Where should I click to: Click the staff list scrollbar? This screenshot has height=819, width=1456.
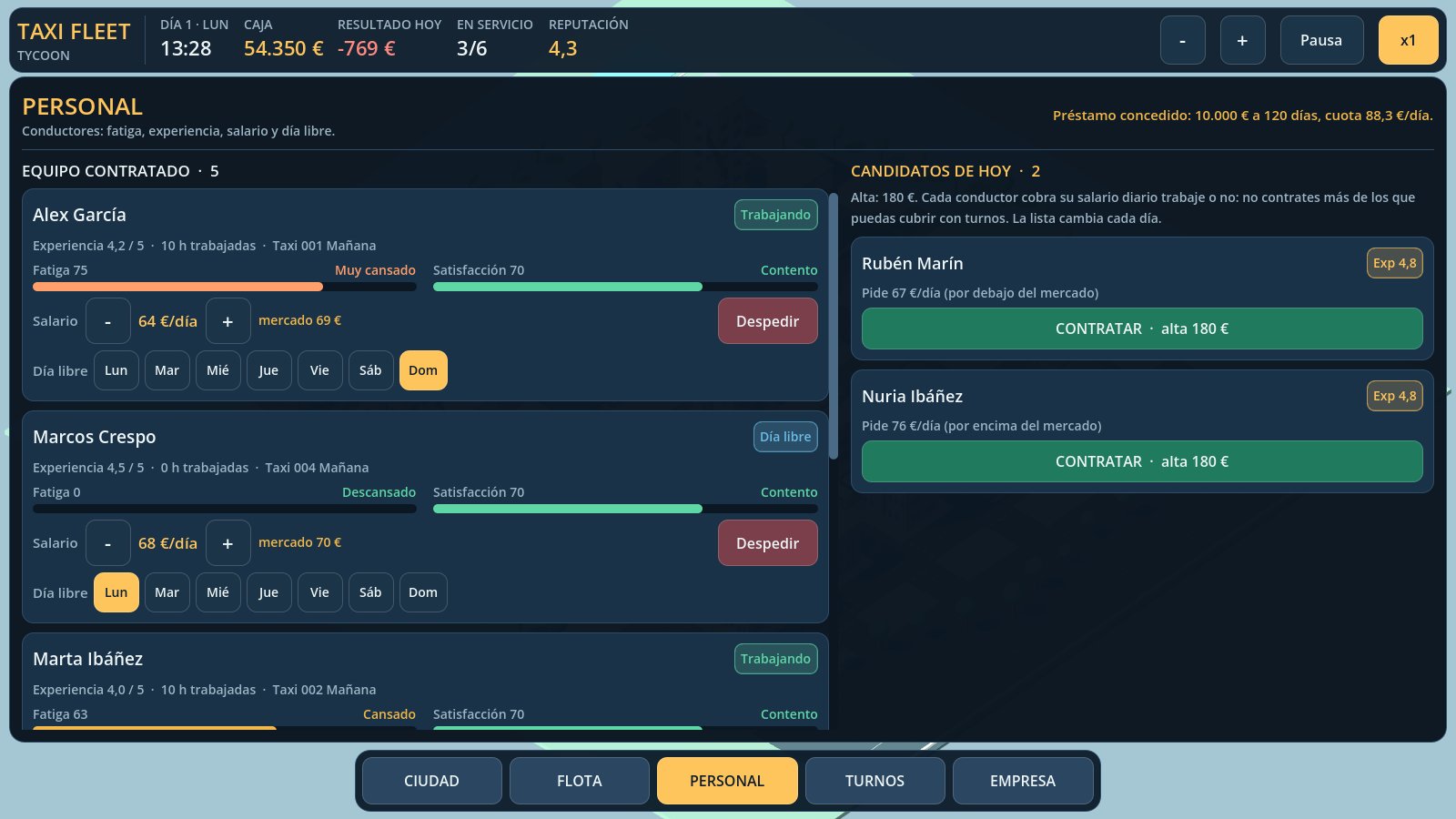834,325
